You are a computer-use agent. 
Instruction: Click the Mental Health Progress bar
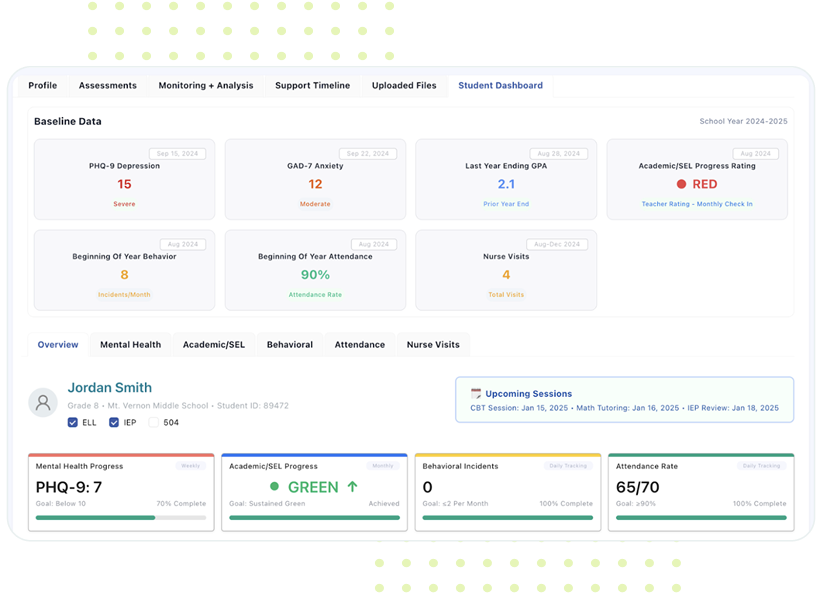pyautogui.click(x=120, y=518)
